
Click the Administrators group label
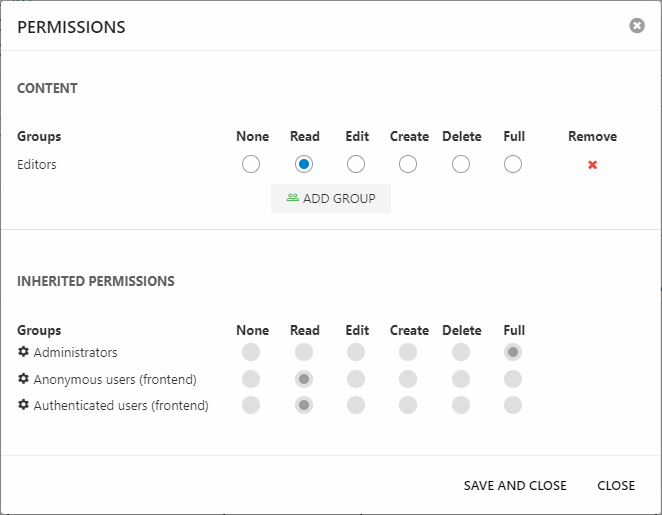(x=75, y=352)
